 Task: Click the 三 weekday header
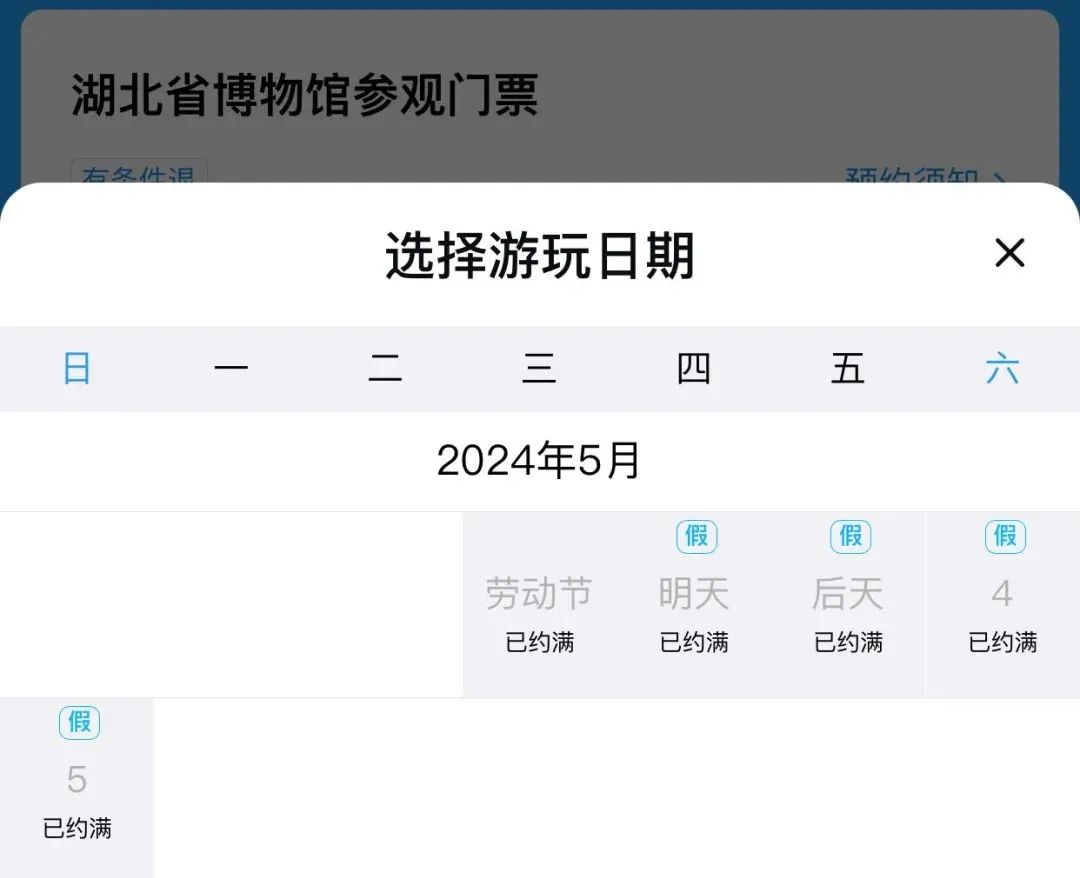539,368
